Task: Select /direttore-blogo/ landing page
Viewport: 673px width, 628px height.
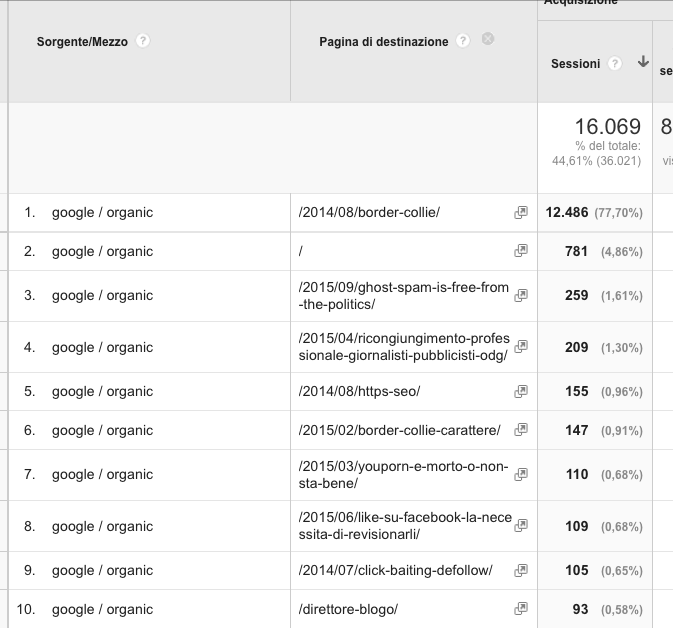Action: 348,609
